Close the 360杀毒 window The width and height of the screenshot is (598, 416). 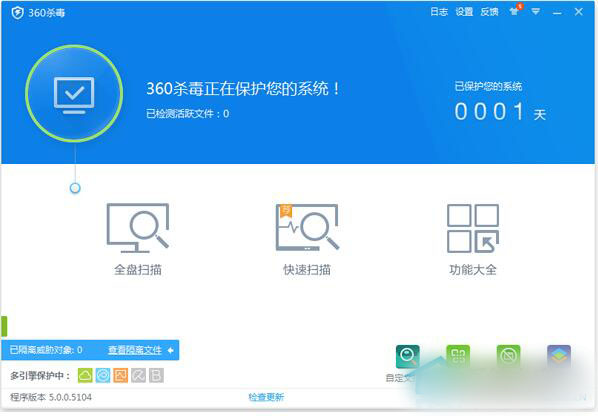click(579, 12)
